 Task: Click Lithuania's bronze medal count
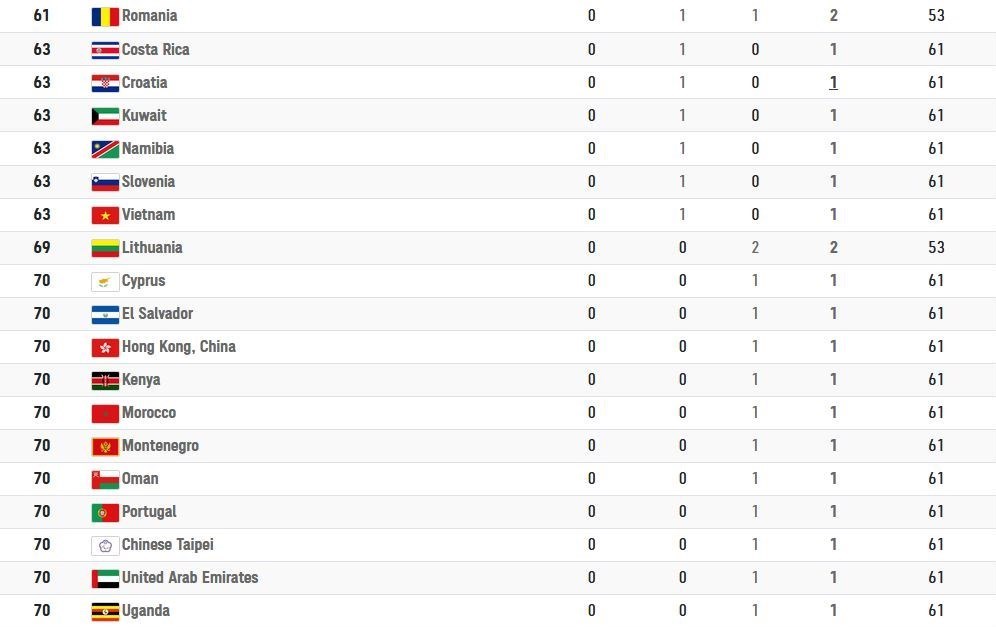pos(755,247)
